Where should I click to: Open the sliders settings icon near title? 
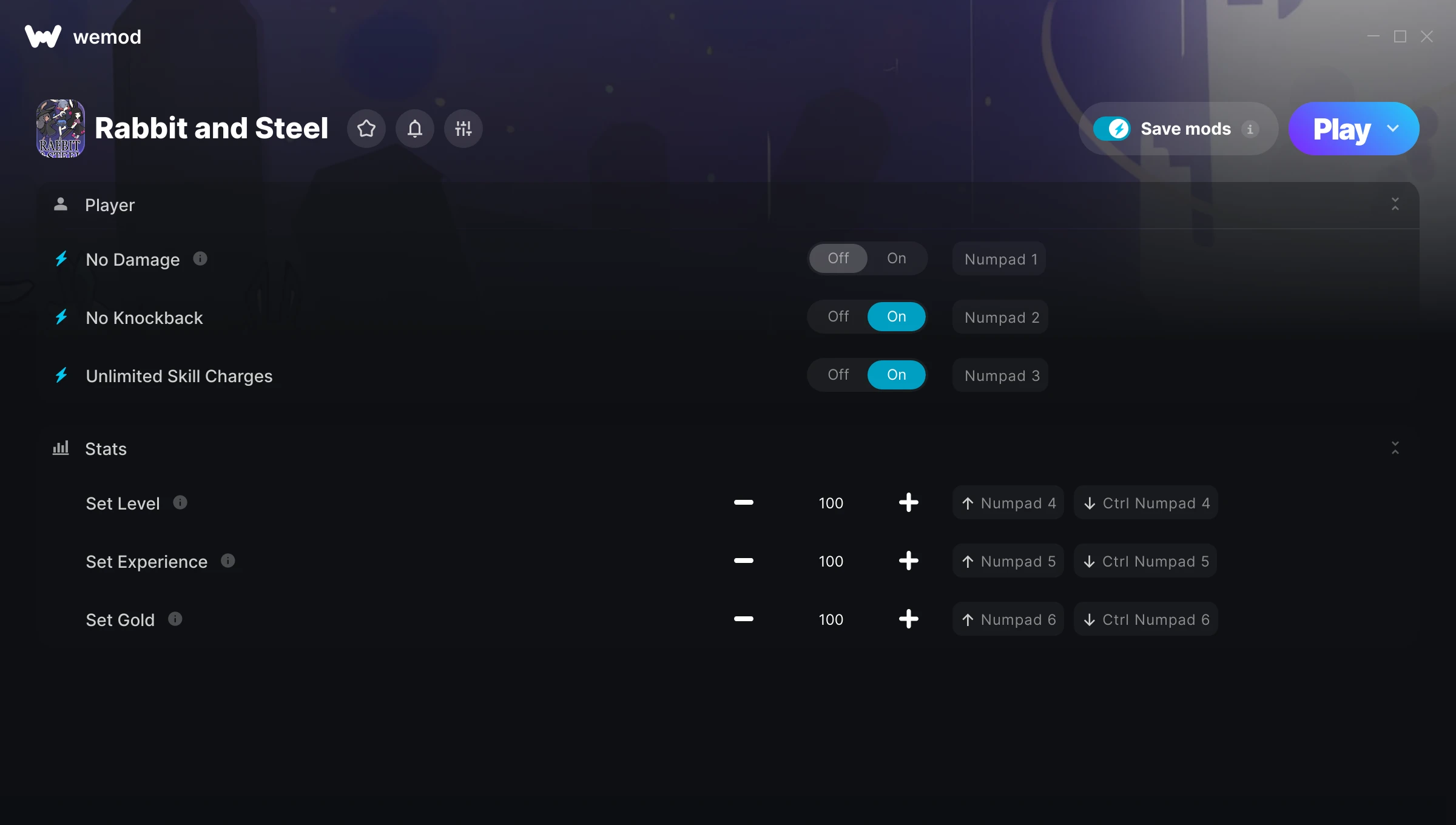tap(463, 129)
